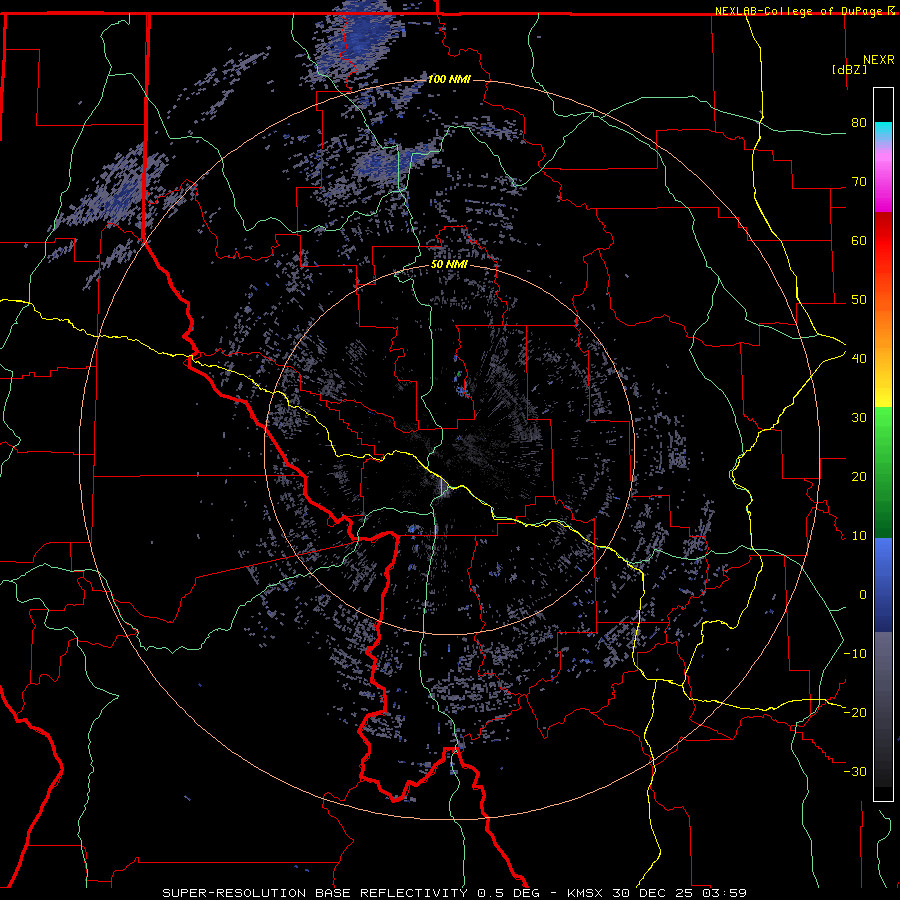Click the 50 NMI range ring label
900x900 pixels.
449,264
